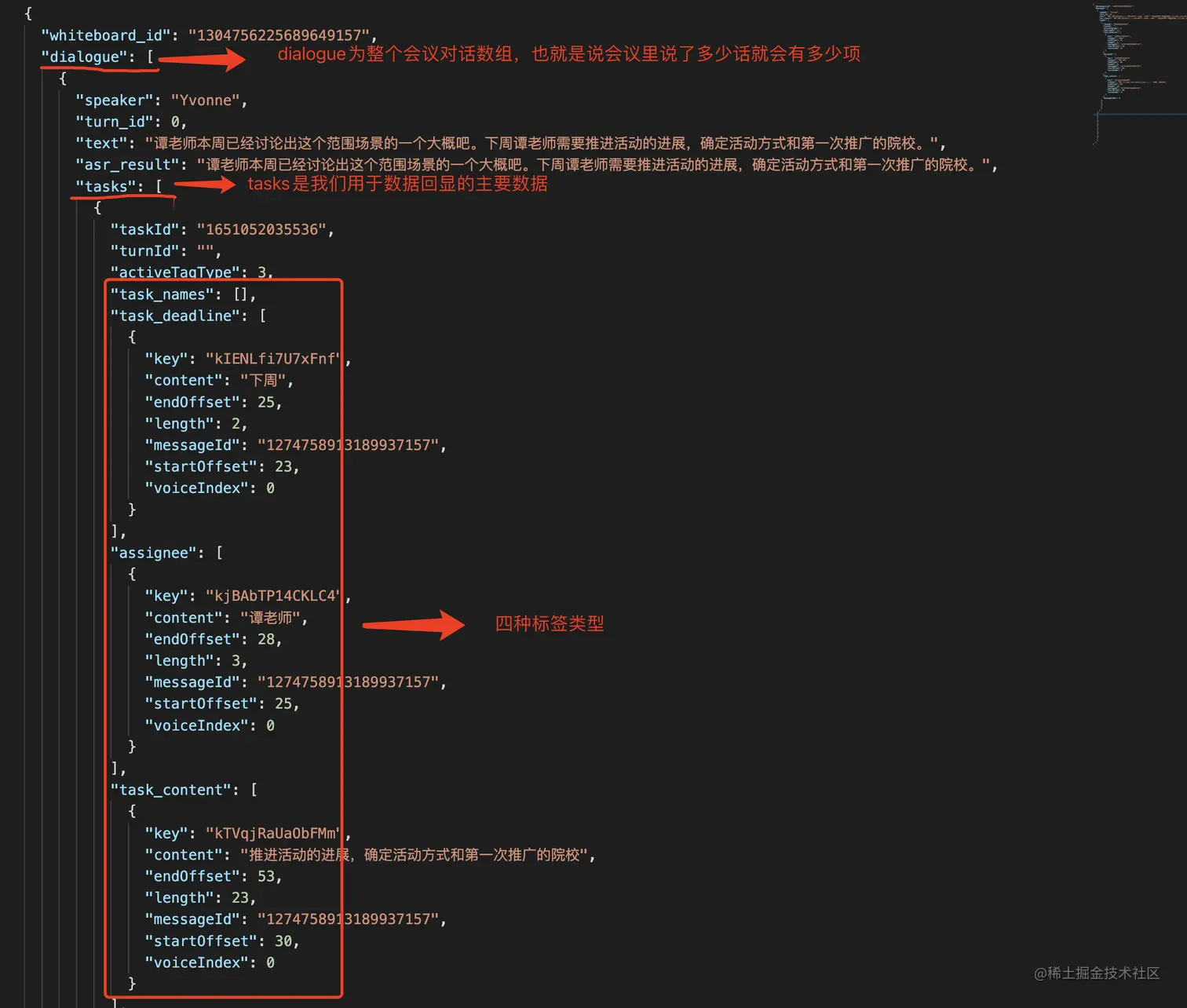Click the "content": "谭老师" line
Viewport: 1187px width, 1008px height.
[226, 618]
